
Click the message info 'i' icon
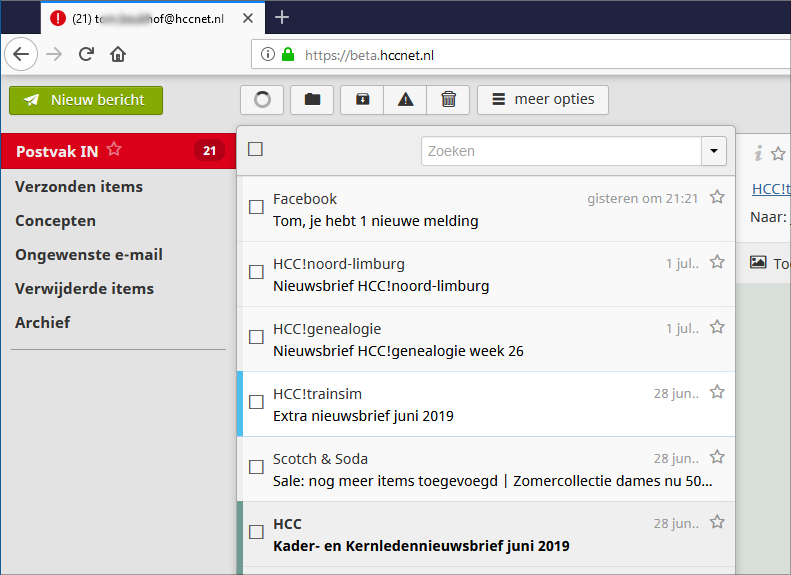[758, 153]
